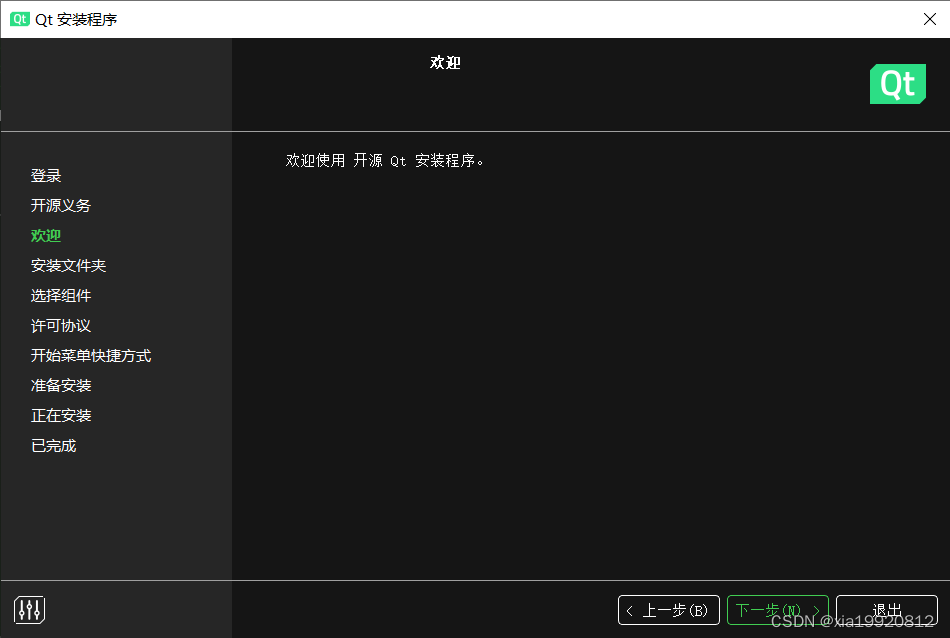Screen dimensions: 950x638
Task: Click the 欢迎使用 开源 Qt 安装程序 message
Action: (385, 161)
